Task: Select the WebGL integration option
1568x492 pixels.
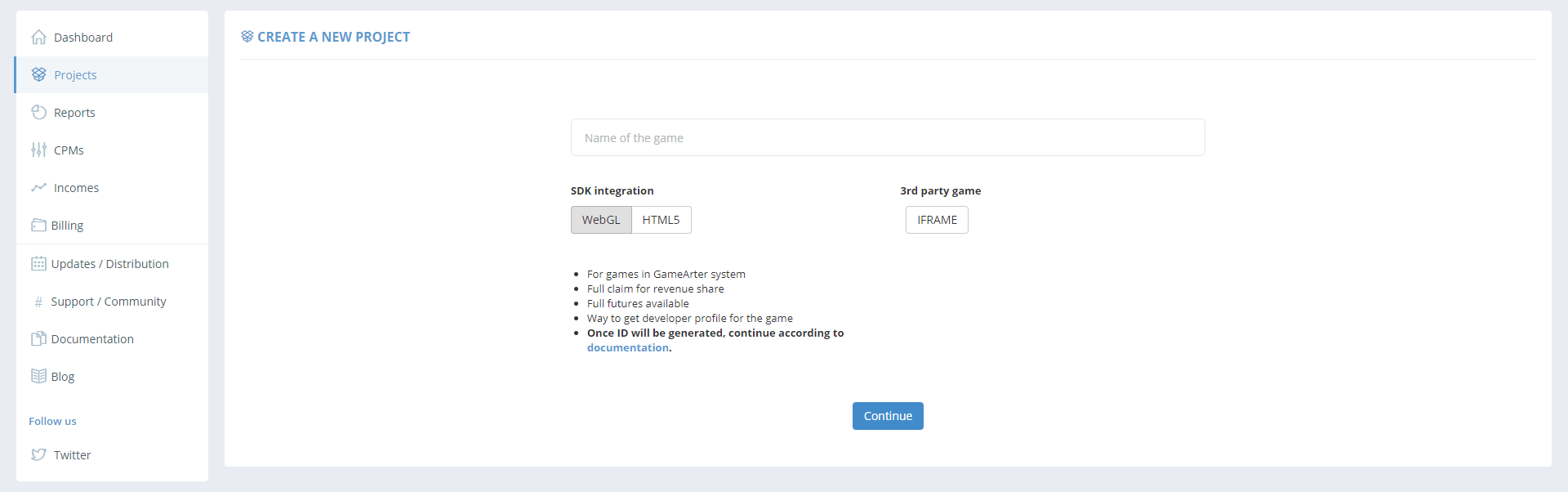Action: [x=601, y=220]
